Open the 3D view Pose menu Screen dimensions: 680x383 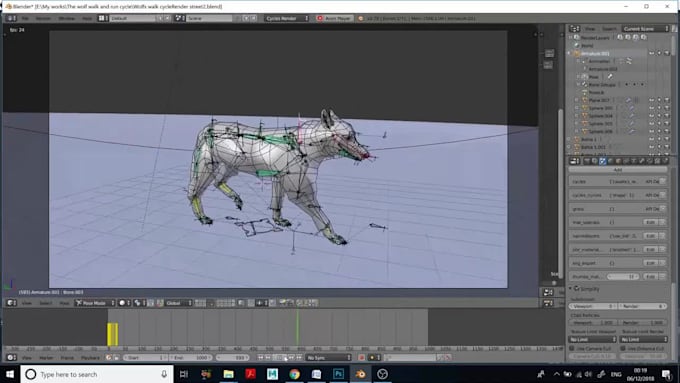[x=64, y=303]
